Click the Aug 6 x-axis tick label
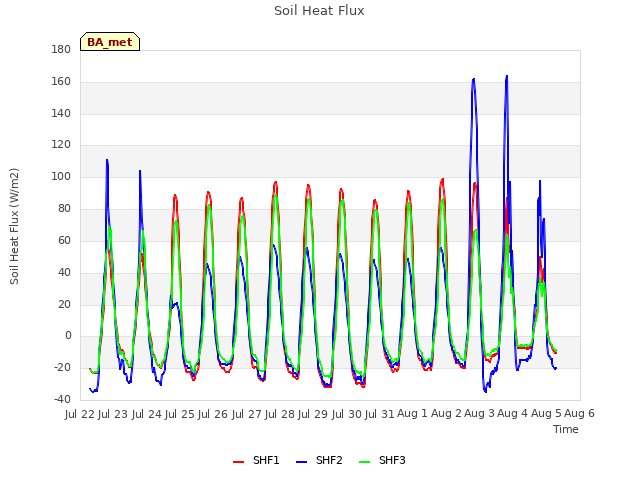The height and width of the screenshot is (480, 640). 580,414
